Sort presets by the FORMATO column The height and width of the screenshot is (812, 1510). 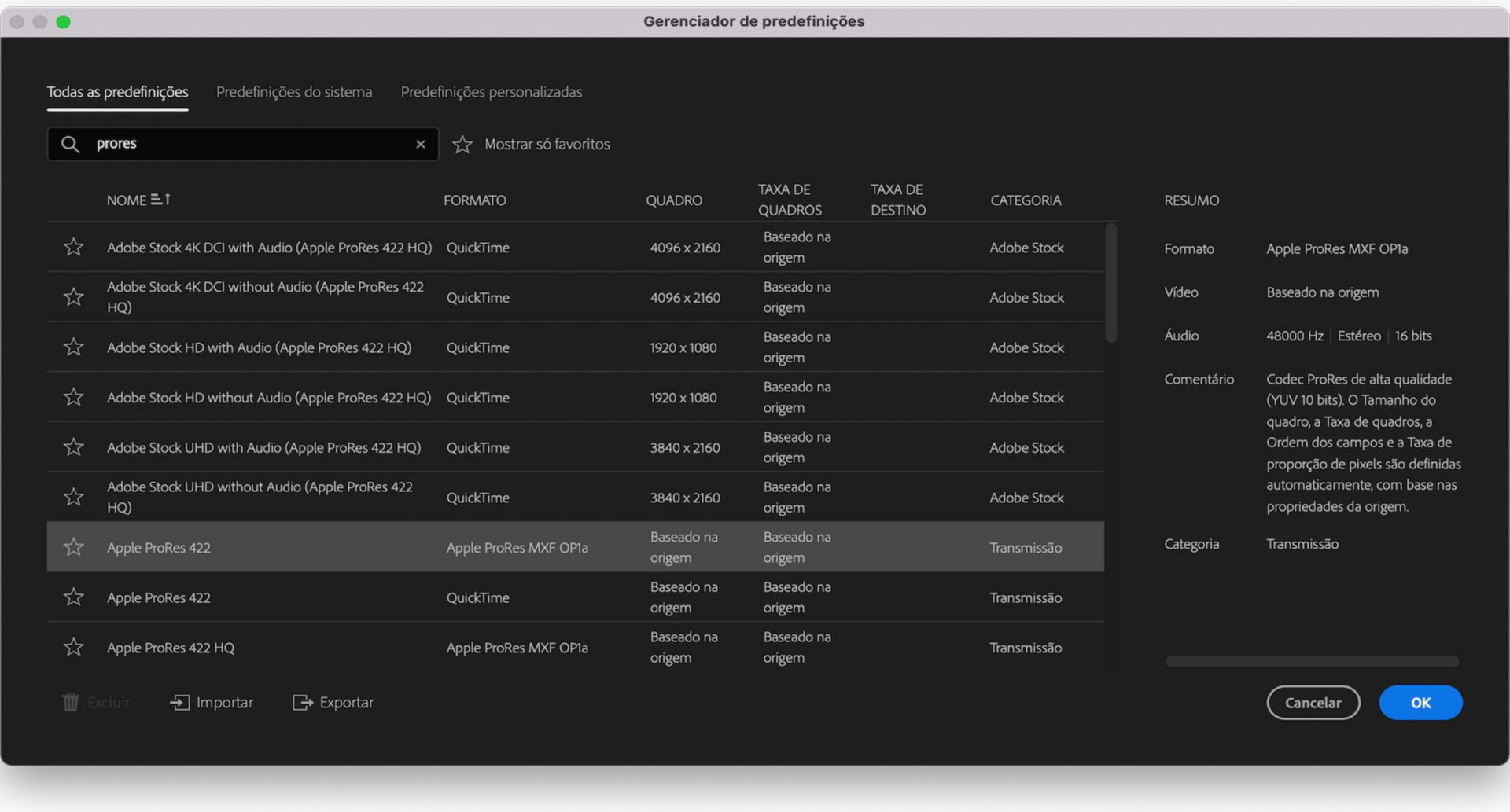[474, 200]
